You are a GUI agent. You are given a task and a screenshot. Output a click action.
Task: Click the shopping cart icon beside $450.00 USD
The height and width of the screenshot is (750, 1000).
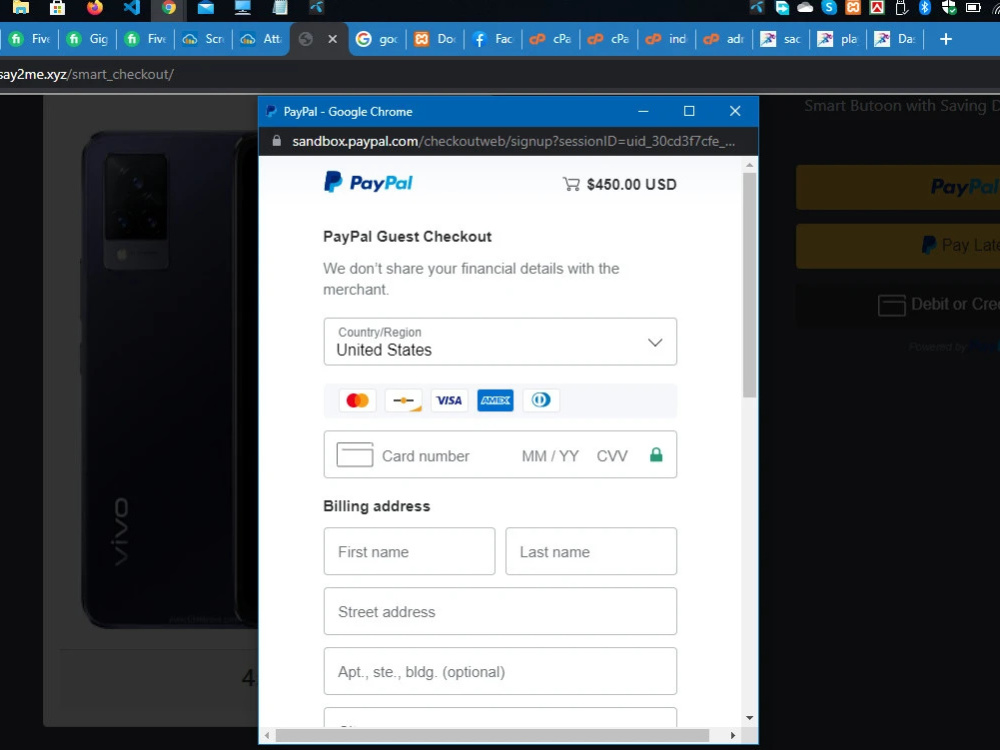(571, 184)
